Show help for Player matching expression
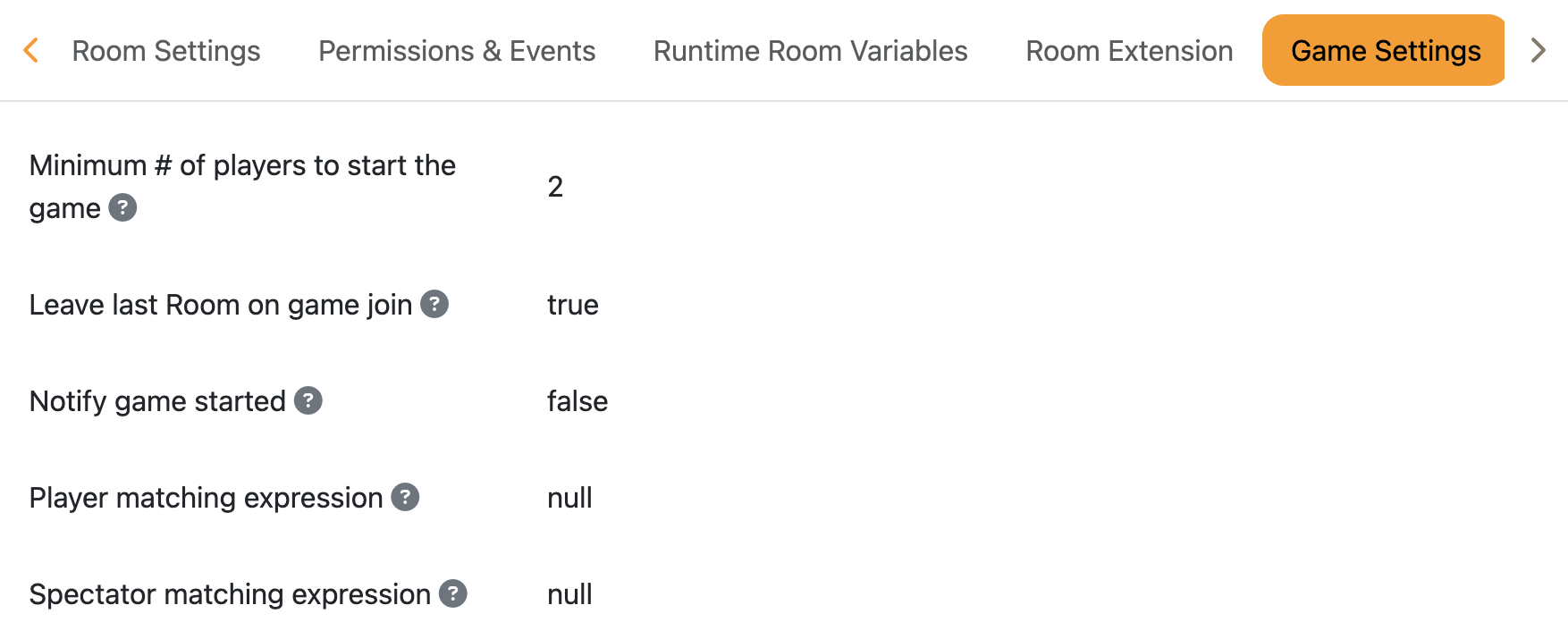This screenshot has width=1568, height=622. pyautogui.click(x=405, y=498)
